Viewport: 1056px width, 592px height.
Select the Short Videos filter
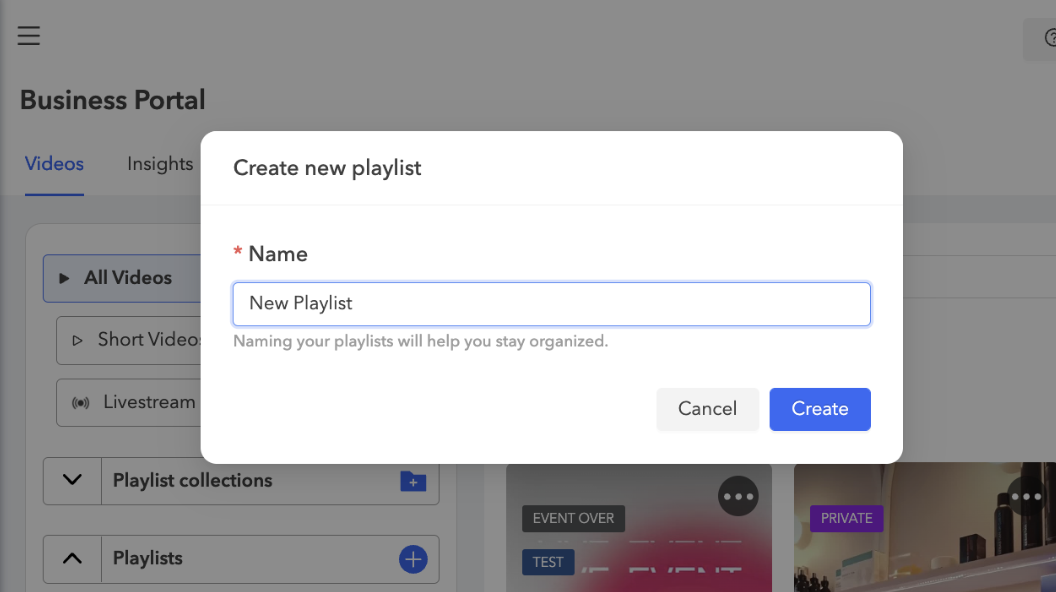129,340
